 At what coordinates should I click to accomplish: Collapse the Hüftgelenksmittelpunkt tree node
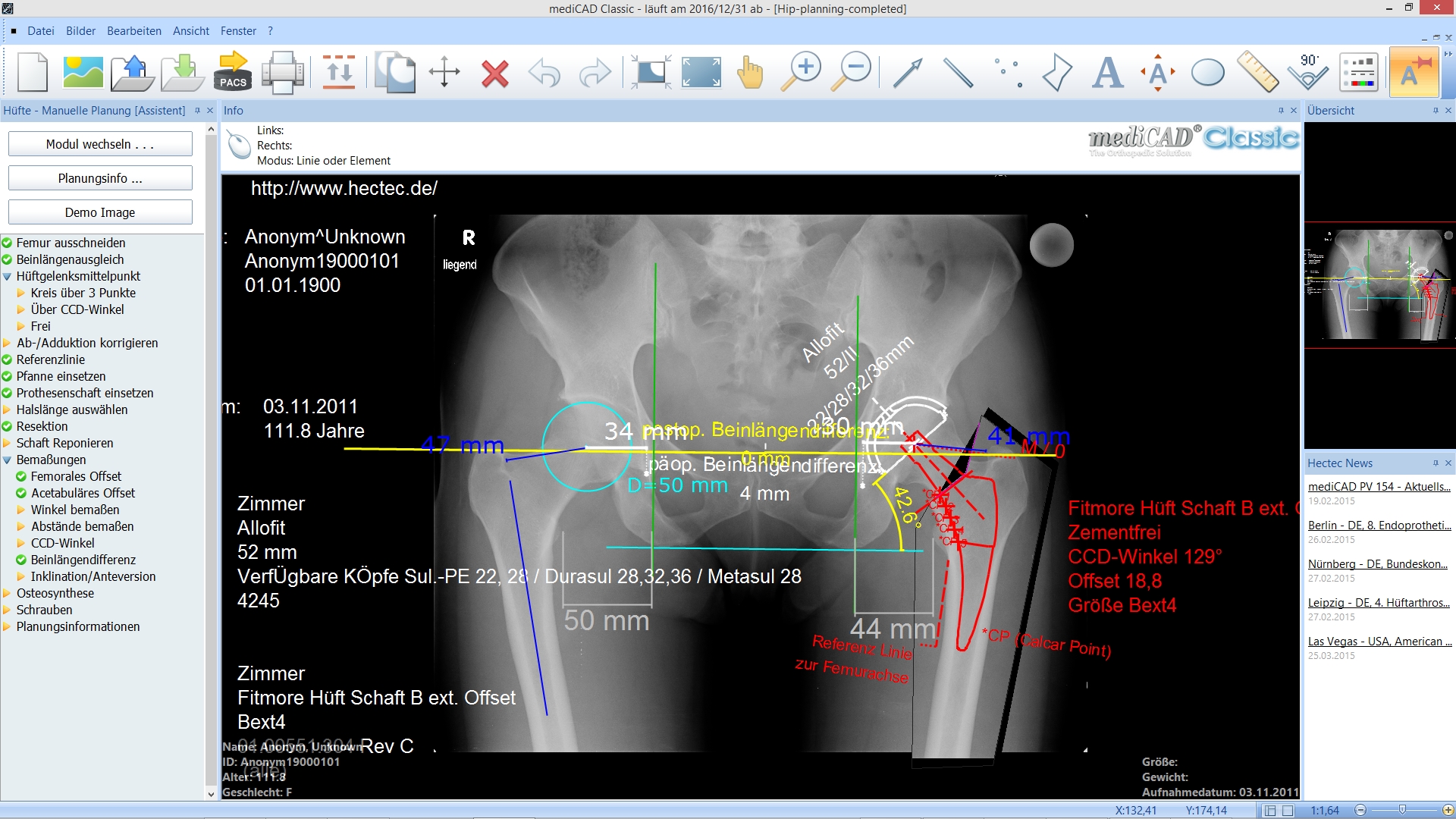tap(8, 277)
